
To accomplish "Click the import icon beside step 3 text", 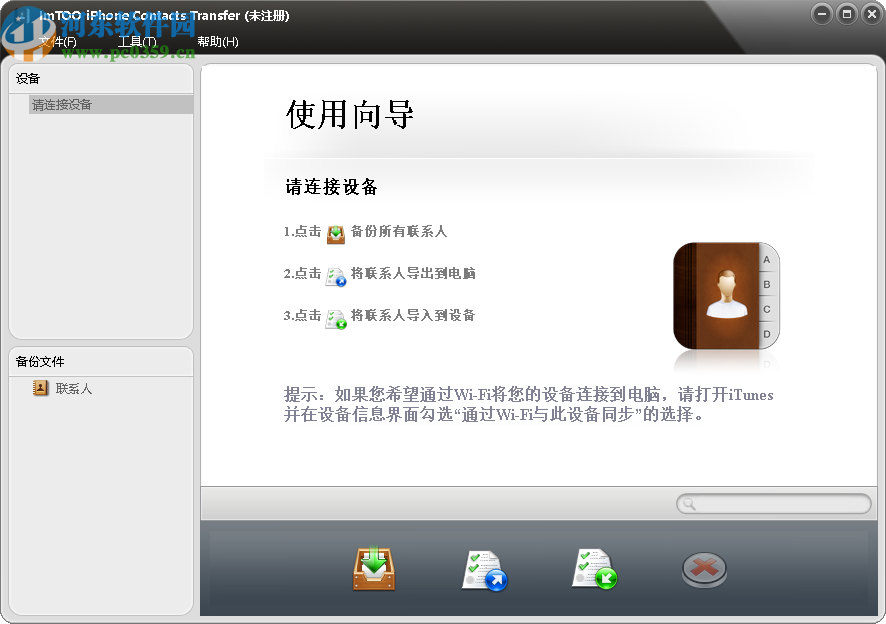I will click(335, 316).
